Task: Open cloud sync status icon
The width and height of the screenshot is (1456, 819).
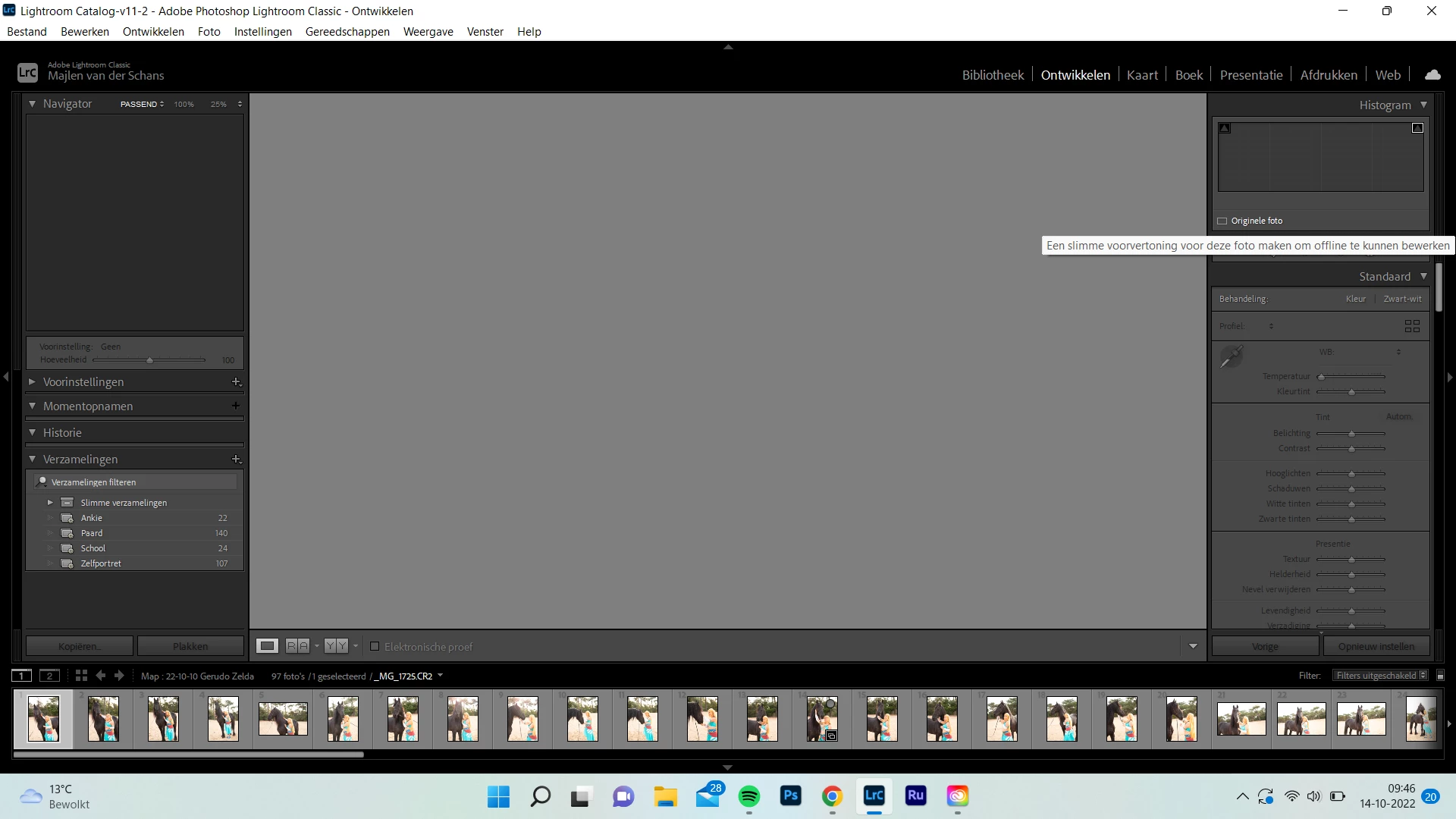Action: [1432, 75]
